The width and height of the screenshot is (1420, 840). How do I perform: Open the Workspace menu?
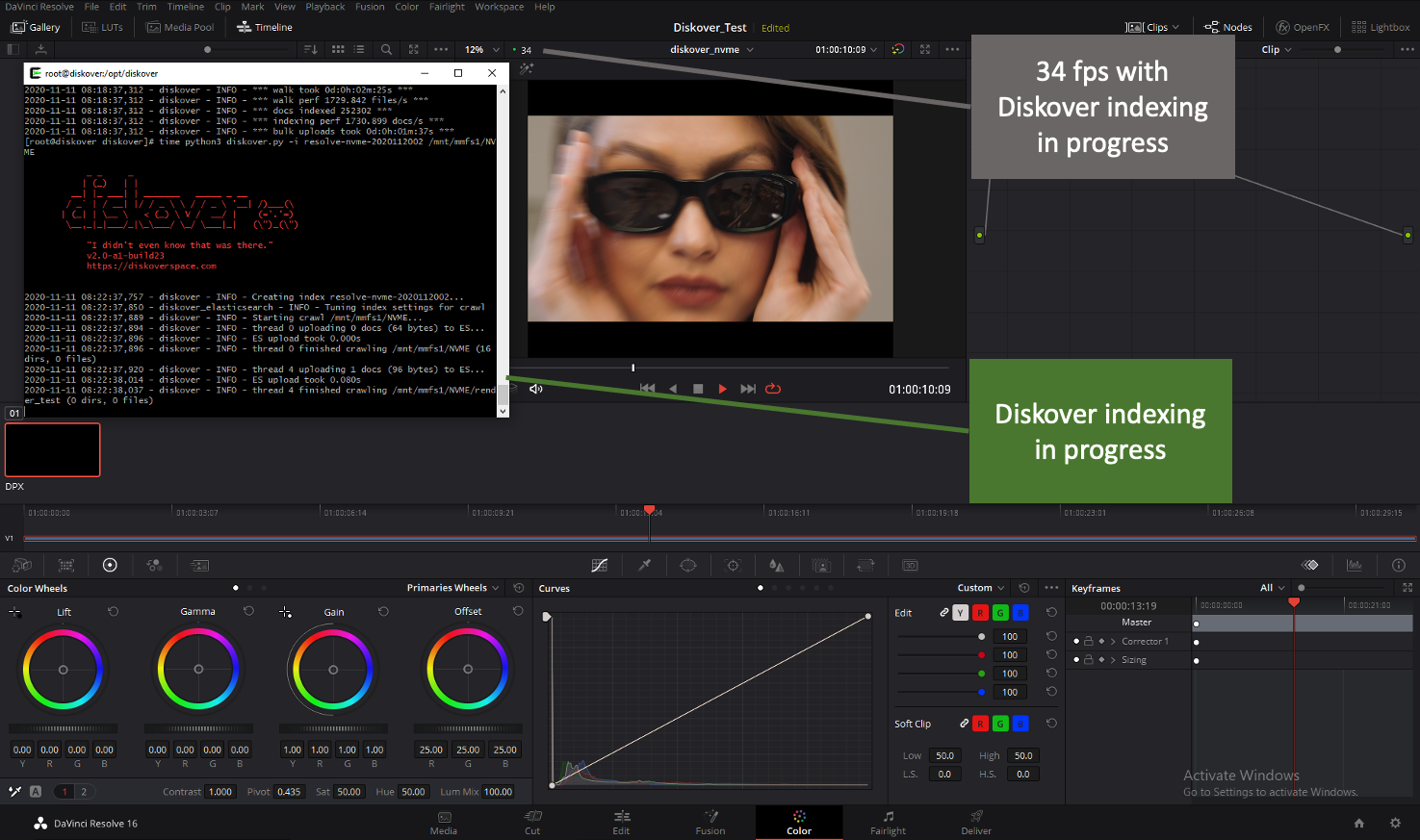pyautogui.click(x=499, y=7)
